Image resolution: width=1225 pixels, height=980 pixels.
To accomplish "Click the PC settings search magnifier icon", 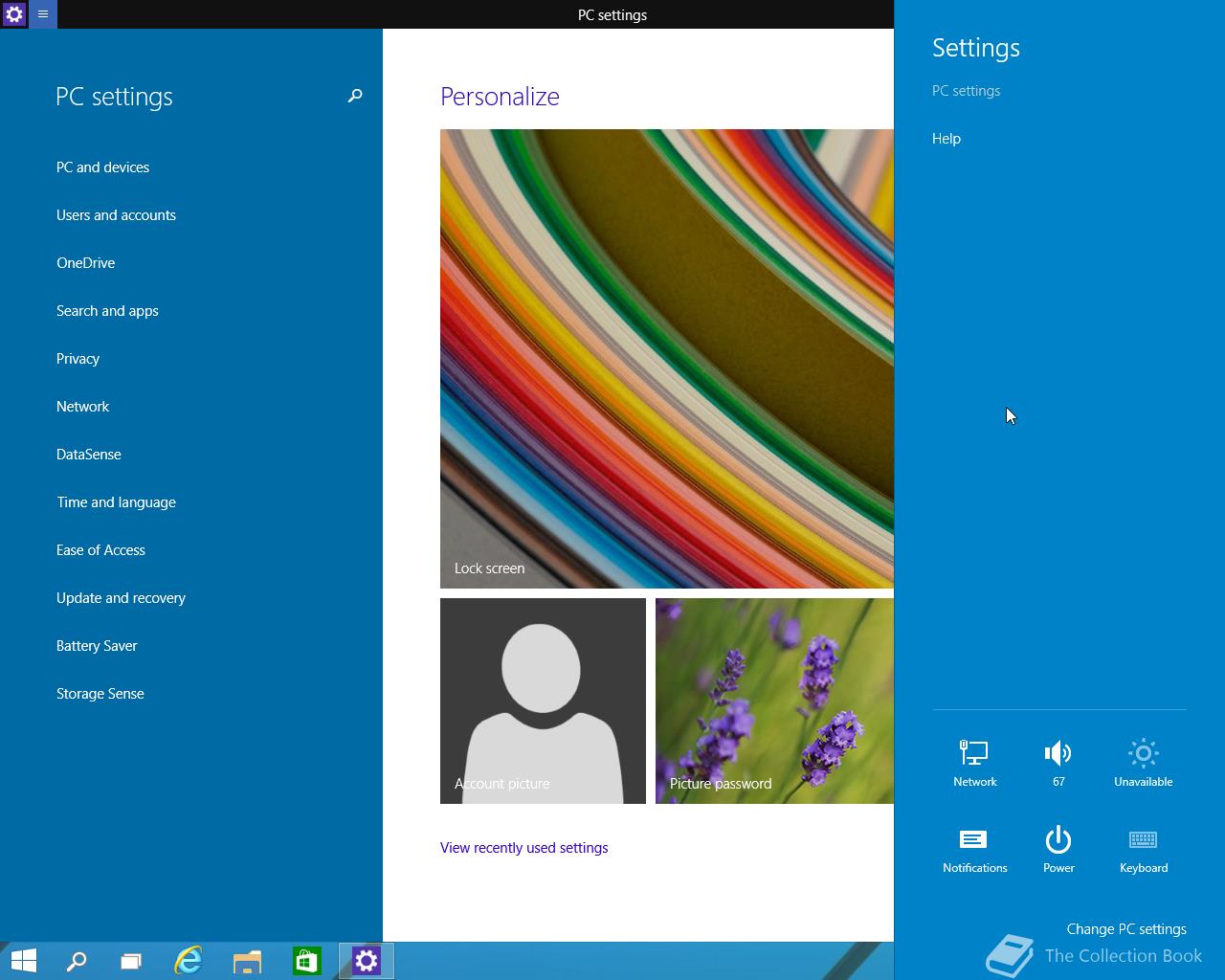I will (x=355, y=96).
